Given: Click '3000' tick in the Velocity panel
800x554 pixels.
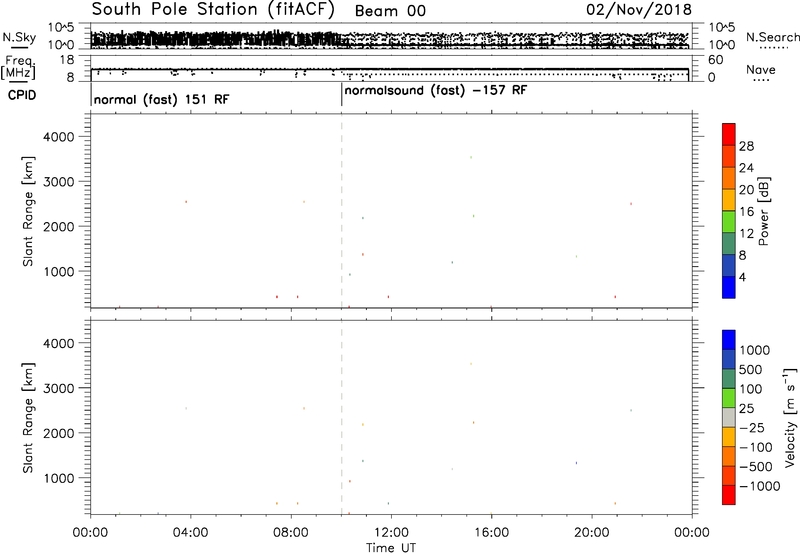Looking at the screenshot, I should [59, 388].
